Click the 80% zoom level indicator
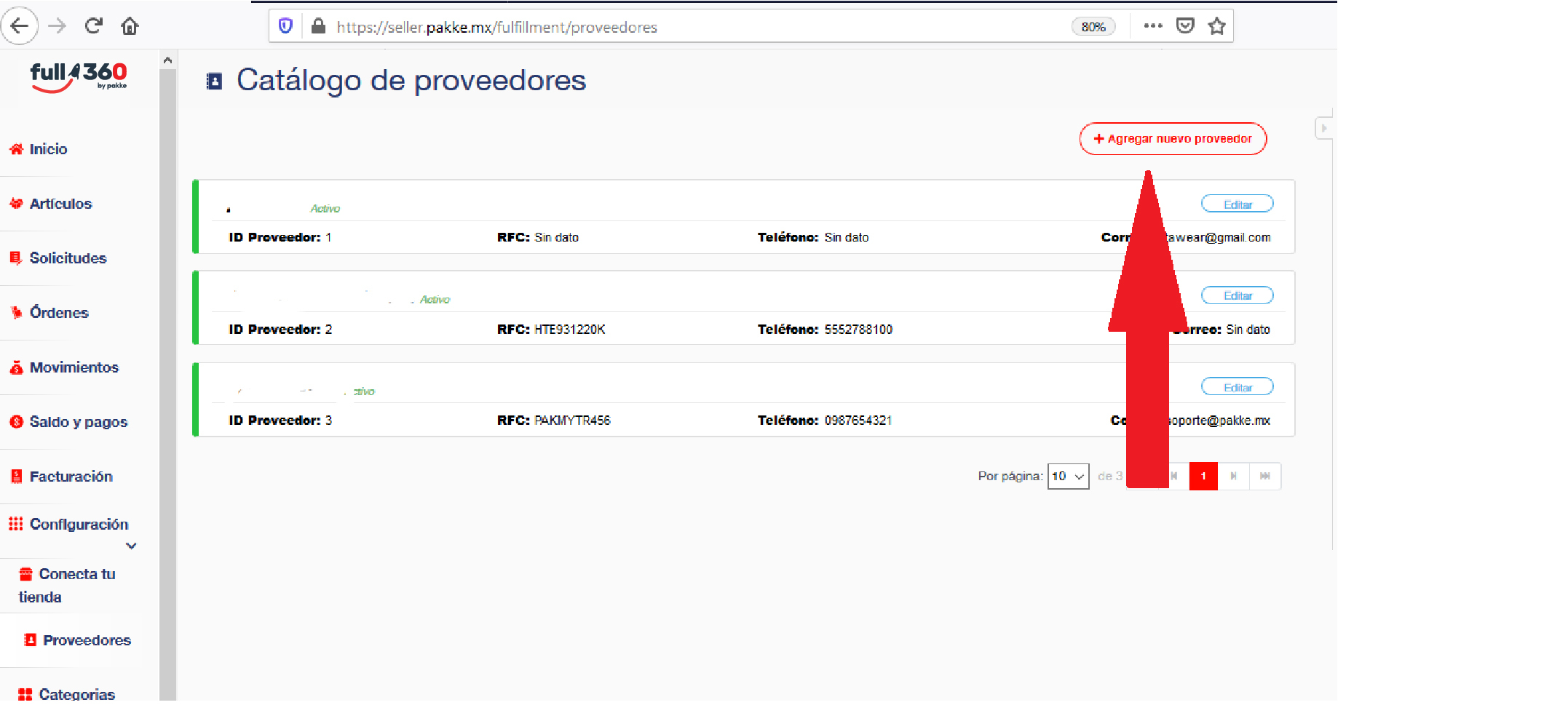This screenshot has width=1568, height=713. point(1093,27)
